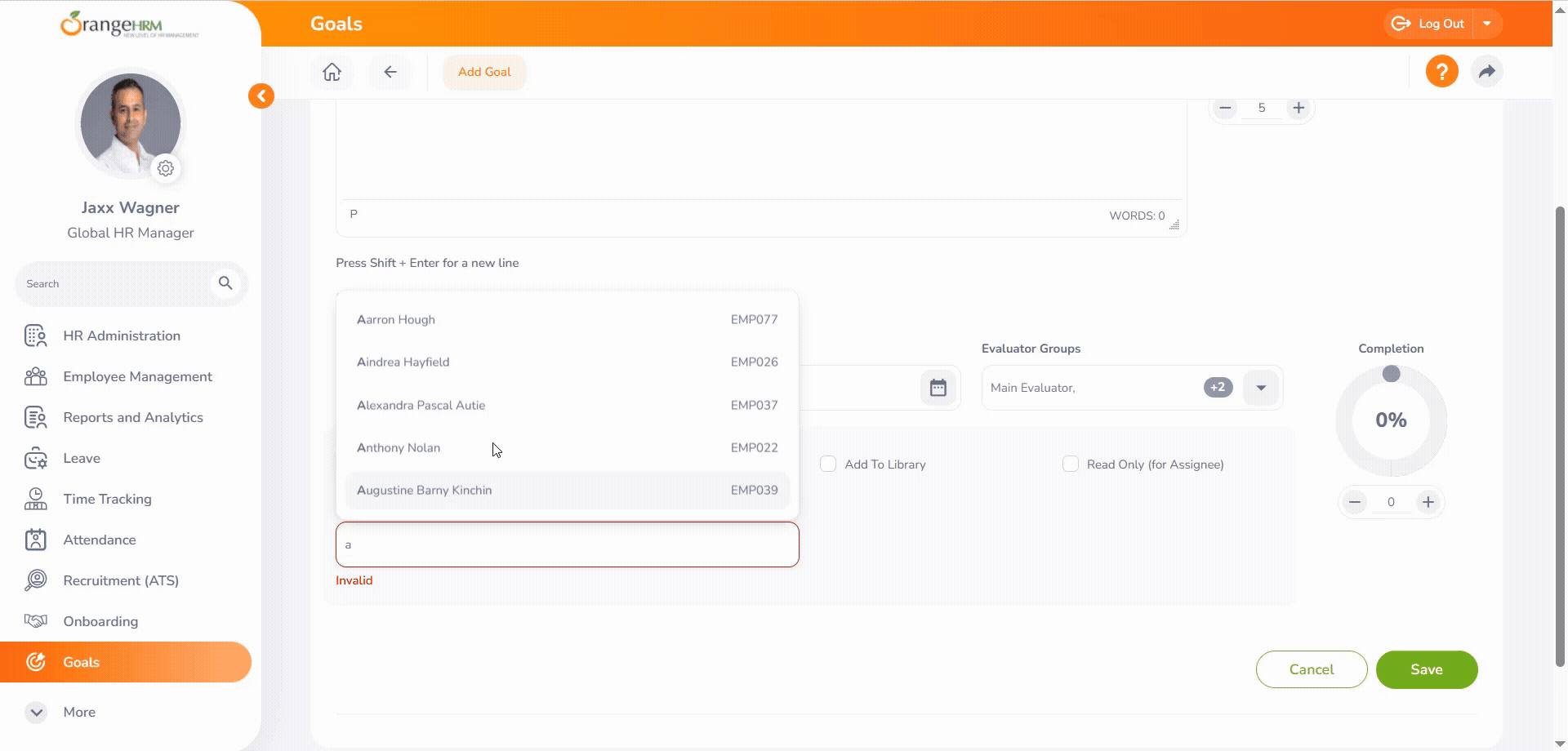Check Read Only (for Assignee) option
1568x751 pixels.
(1070, 464)
